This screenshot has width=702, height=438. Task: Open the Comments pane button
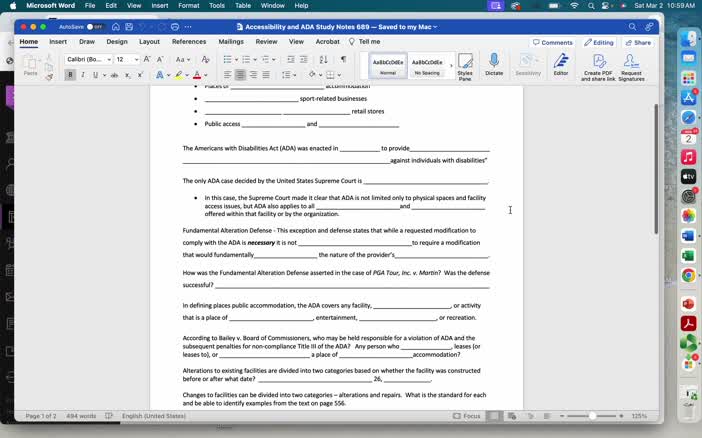click(553, 42)
